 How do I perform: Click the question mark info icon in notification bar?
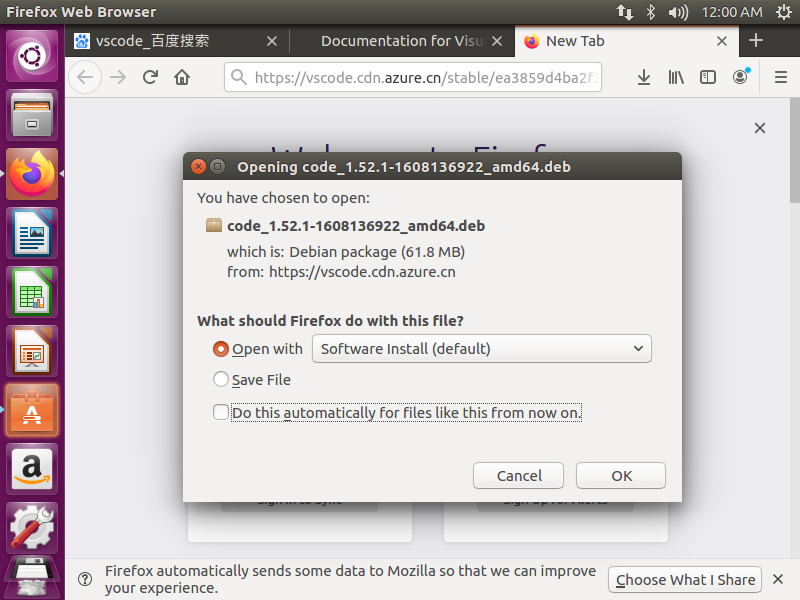85,579
